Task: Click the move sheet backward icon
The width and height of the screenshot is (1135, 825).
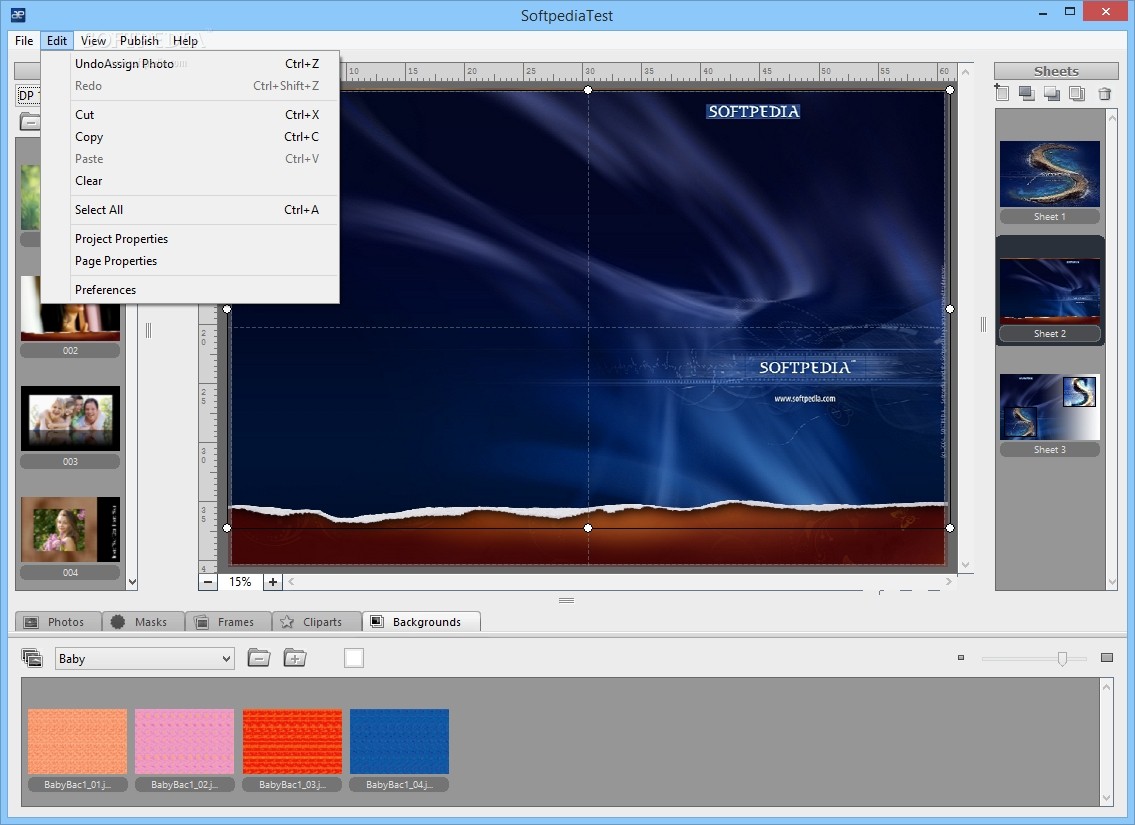Action: point(1052,93)
